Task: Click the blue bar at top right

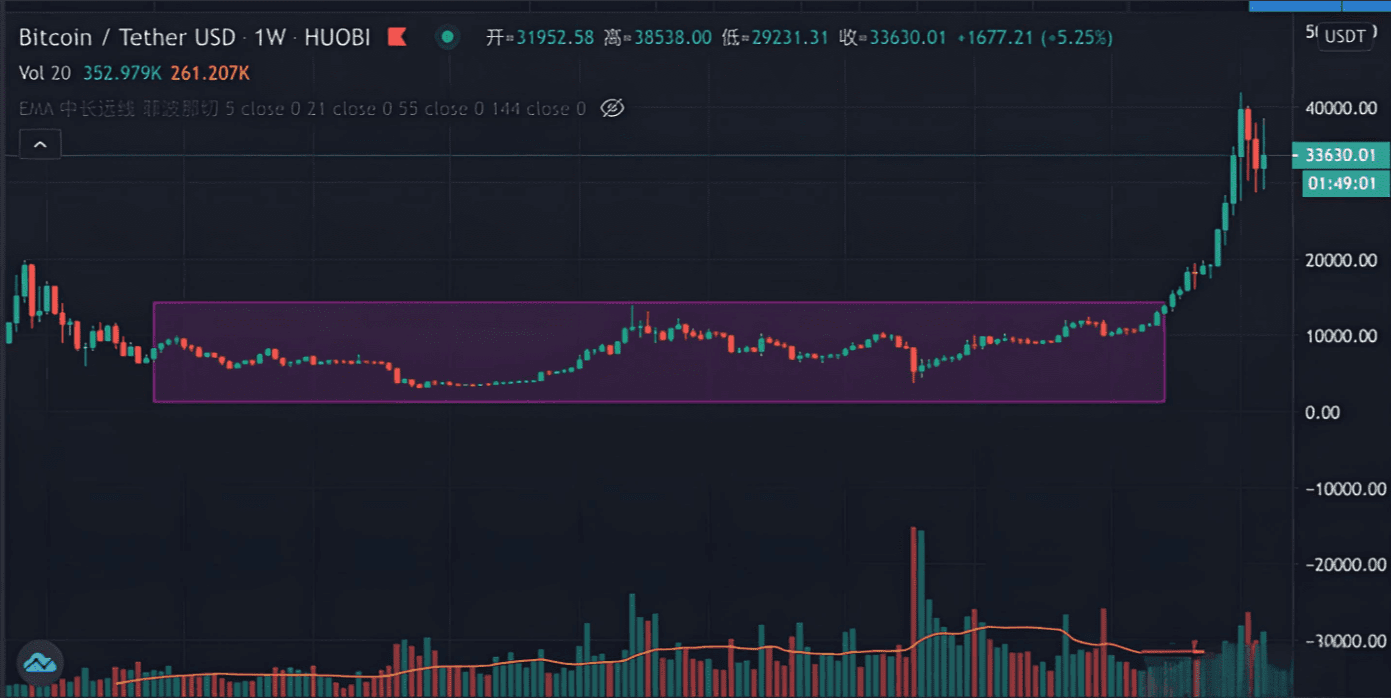Action: tap(1320, 5)
